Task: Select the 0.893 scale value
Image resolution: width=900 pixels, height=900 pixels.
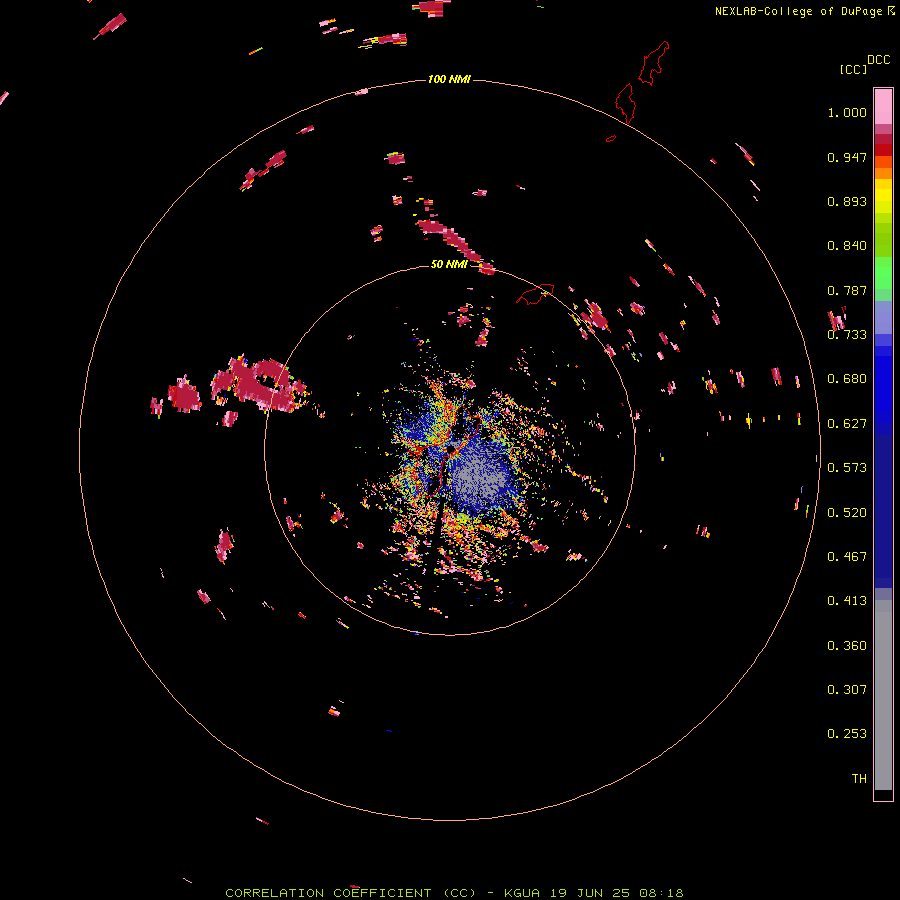Action: click(x=847, y=201)
